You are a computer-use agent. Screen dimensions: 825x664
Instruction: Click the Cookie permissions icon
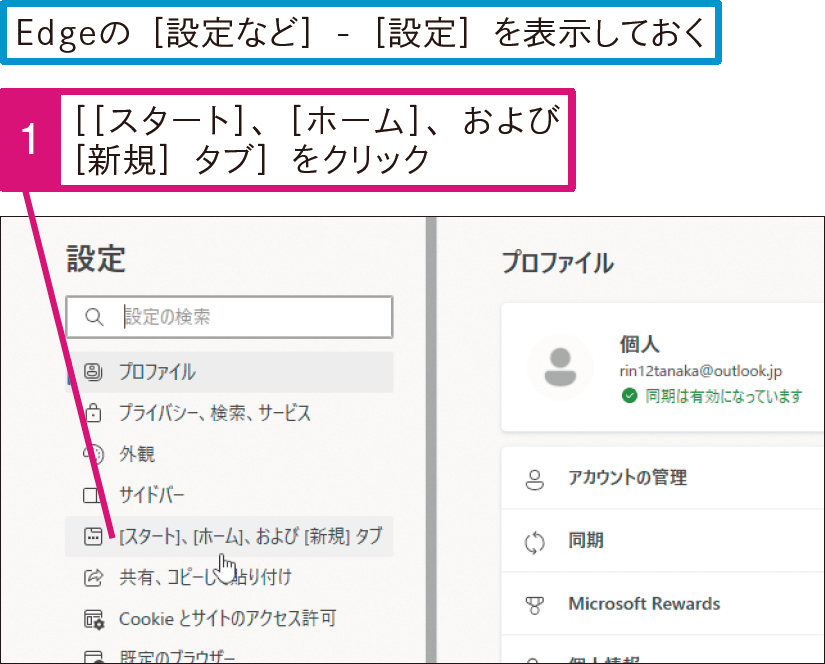click(x=94, y=619)
